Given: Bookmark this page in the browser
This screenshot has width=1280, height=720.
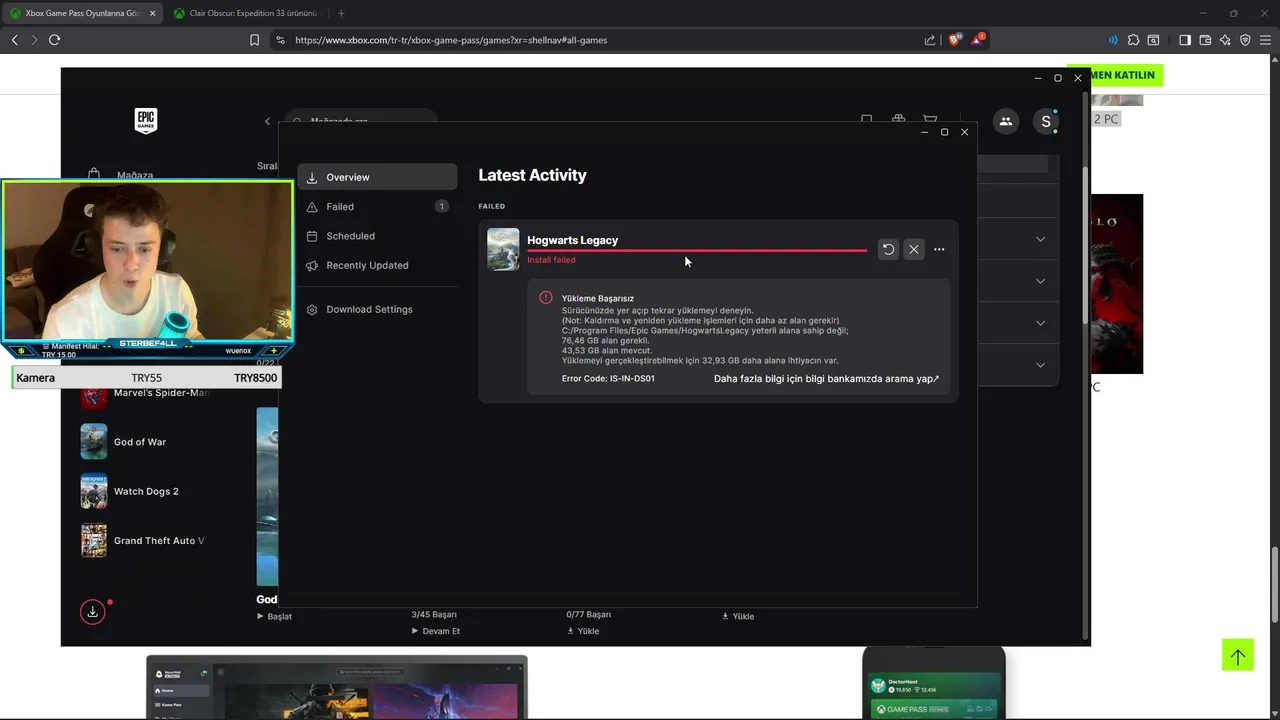Looking at the screenshot, I should click(254, 40).
